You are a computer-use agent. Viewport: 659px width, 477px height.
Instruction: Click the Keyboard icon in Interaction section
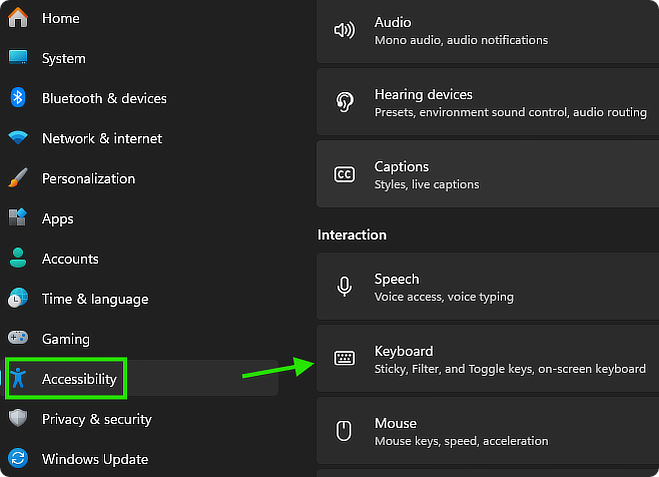point(344,358)
